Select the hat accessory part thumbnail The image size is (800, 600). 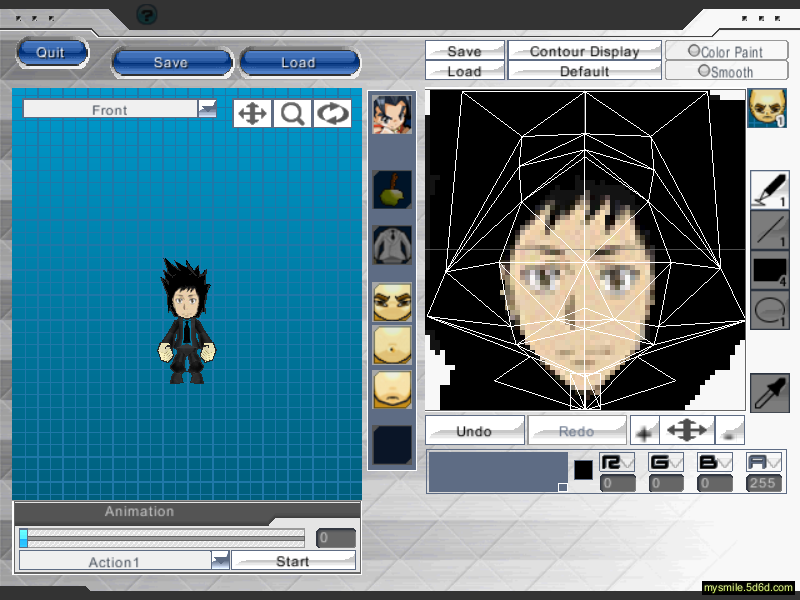(392, 189)
